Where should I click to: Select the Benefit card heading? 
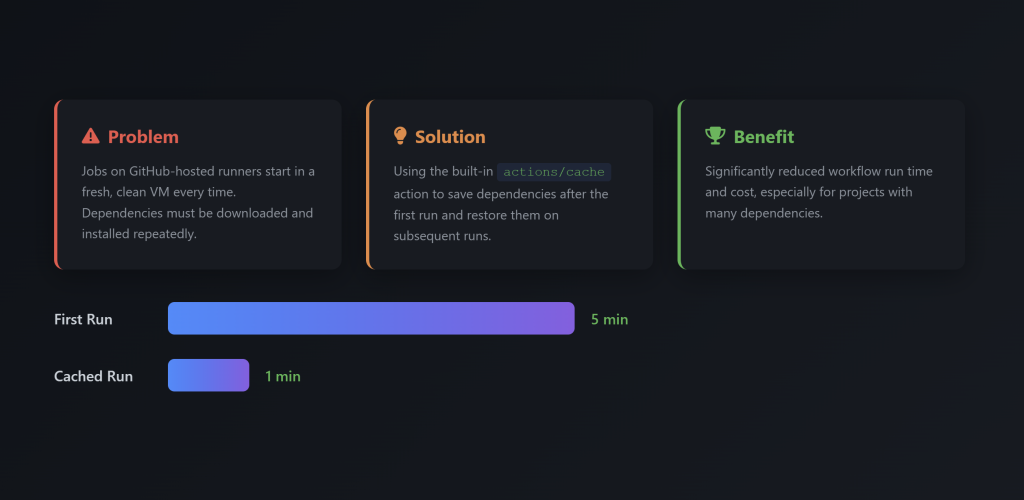[x=763, y=137]
